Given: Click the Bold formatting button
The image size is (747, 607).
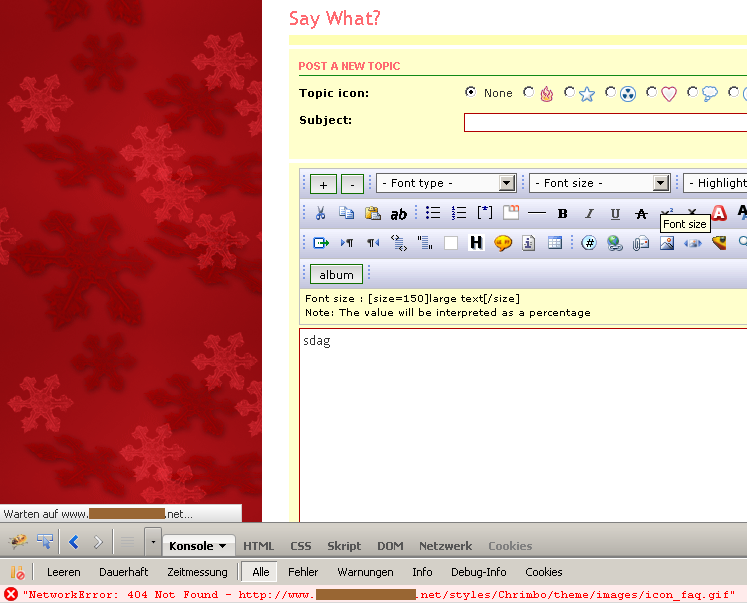Looking at the screenshot, I should (x=562, y=214).
